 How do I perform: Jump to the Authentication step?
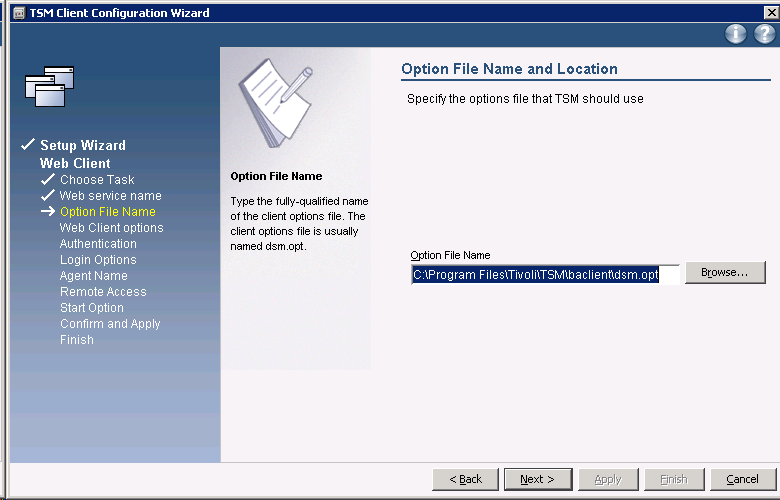98,244
